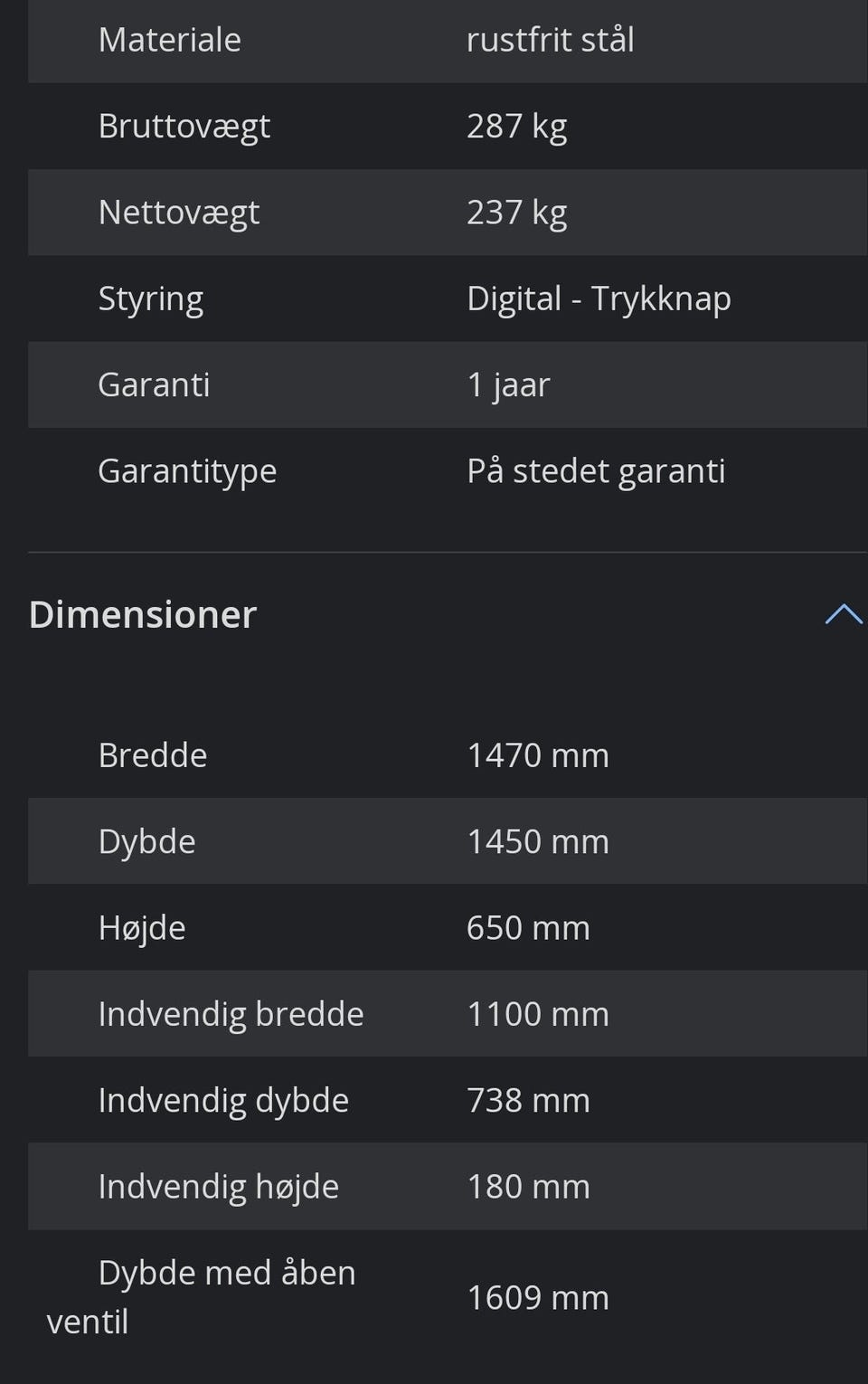Select the Garantitype label
868x1384 pixels.
click(187, 471)
